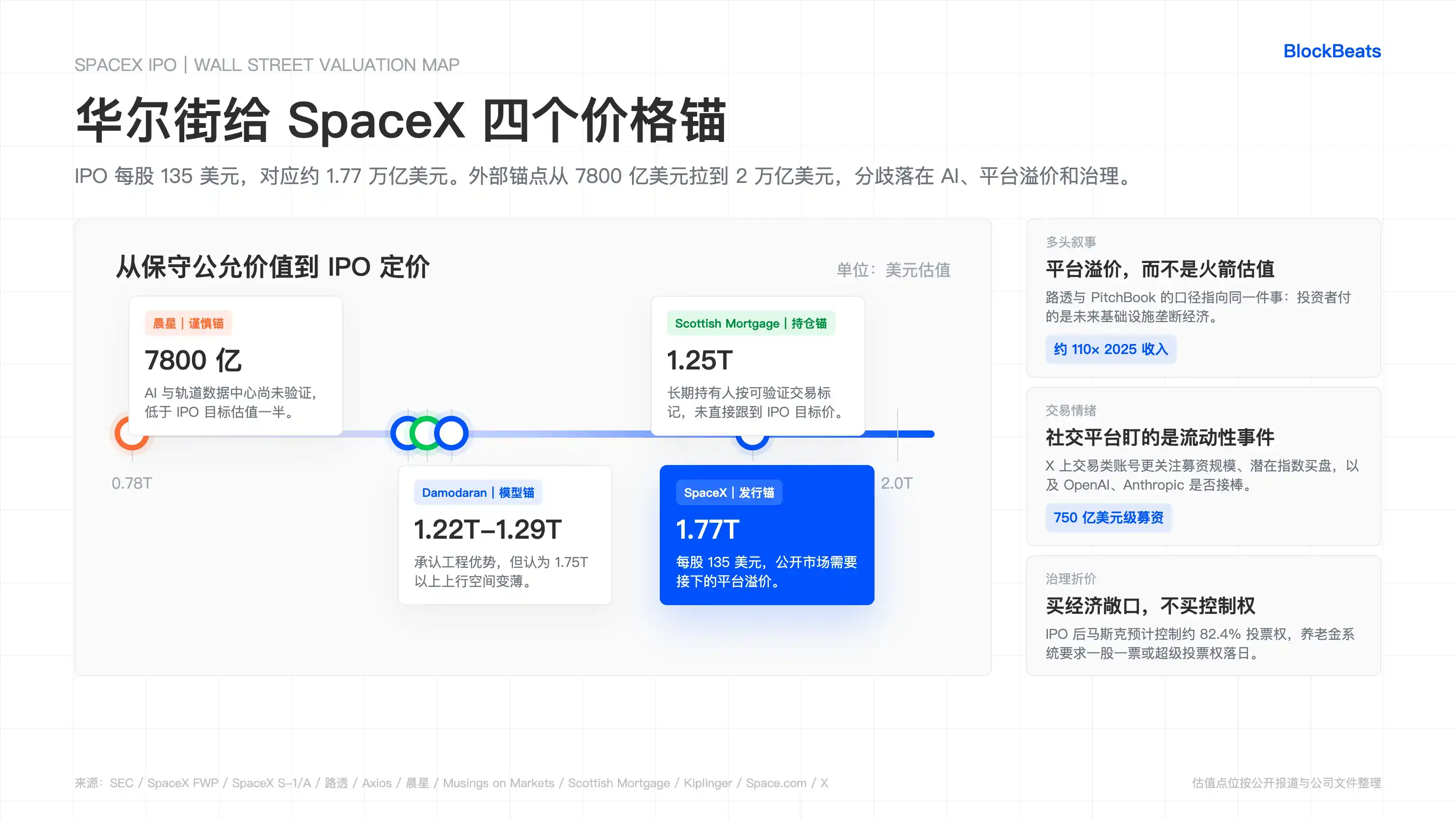Click paragraph X 上交易类账号更关注募资规模
The image size is (1456, 819).
pyautogui.click(x=1202, y=475)
